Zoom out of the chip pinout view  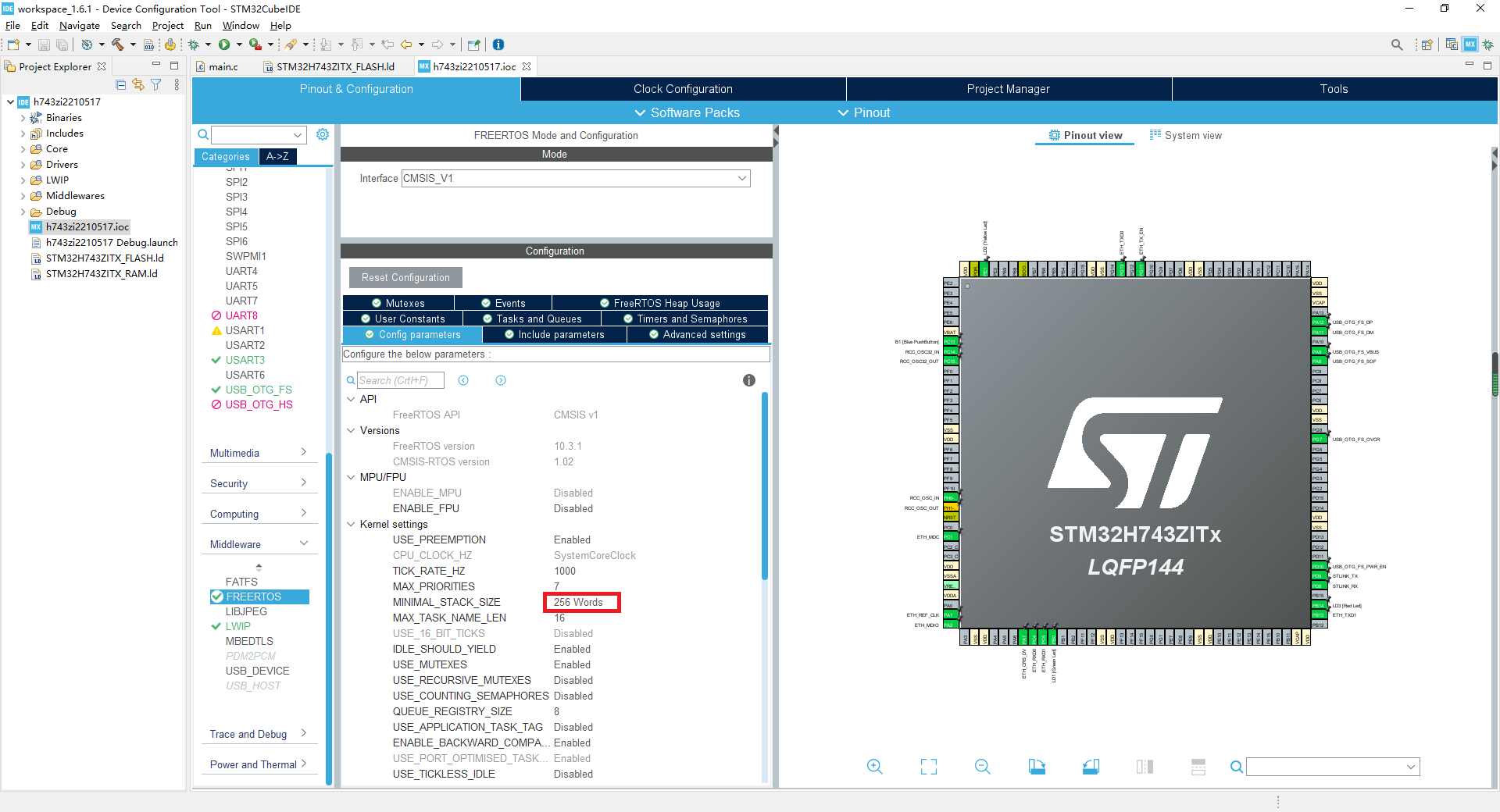(982, 767)
